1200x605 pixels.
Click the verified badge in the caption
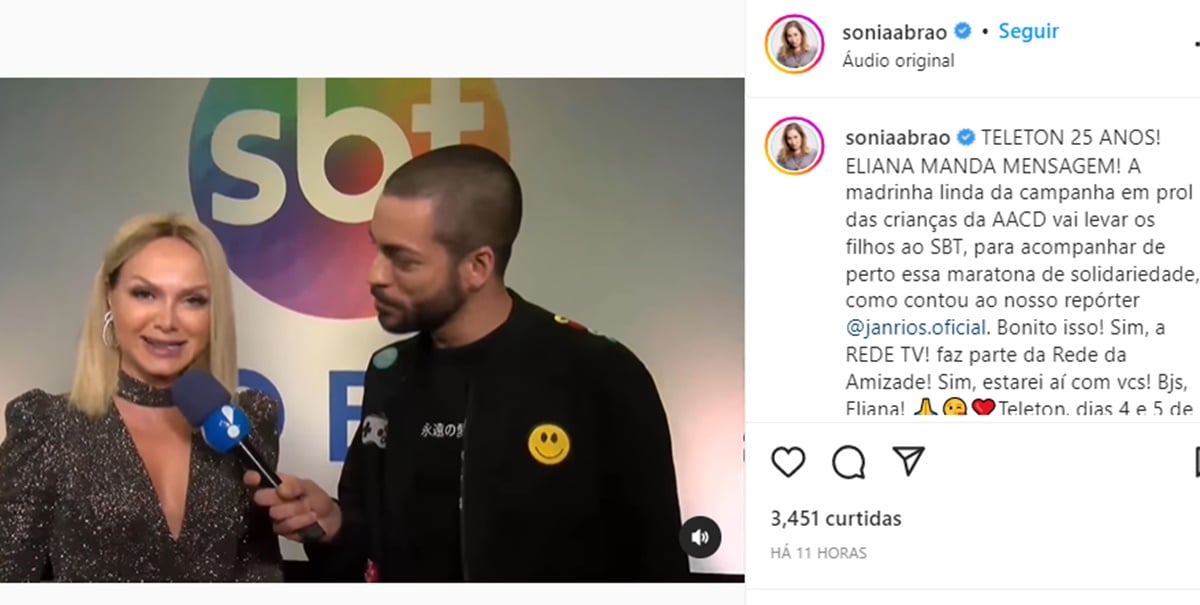(967, 138)
